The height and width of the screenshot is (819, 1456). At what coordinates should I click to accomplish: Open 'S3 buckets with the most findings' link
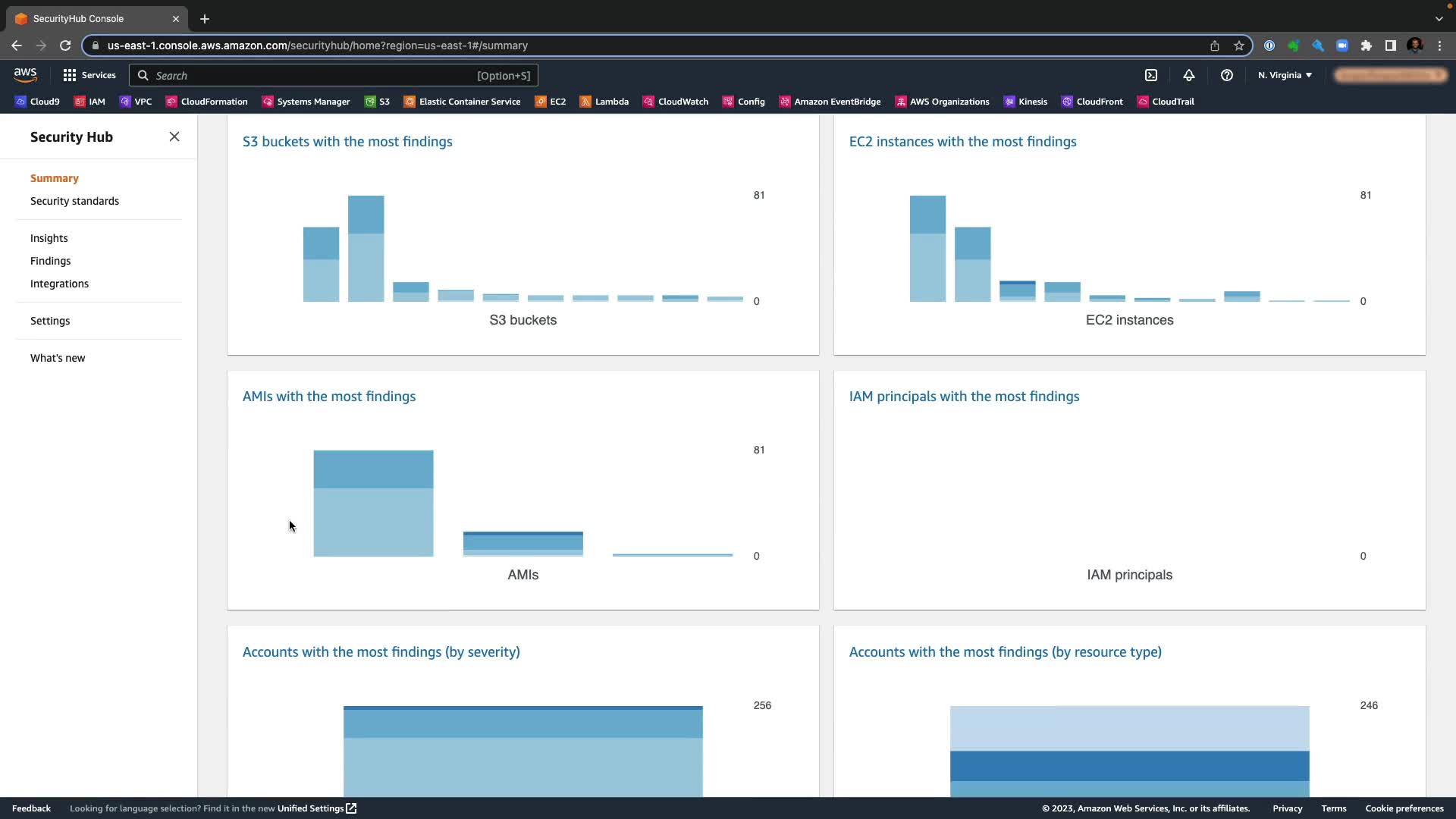point(347,142)
